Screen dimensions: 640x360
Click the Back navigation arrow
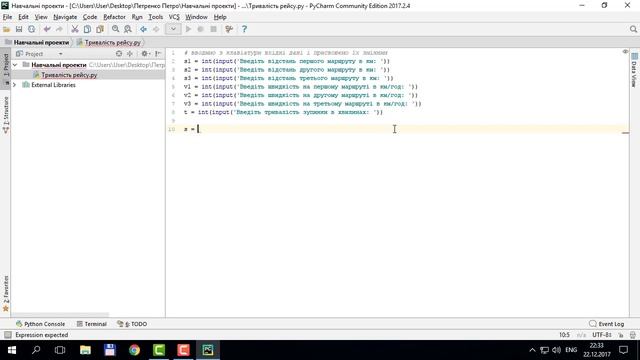pos(143,29)
